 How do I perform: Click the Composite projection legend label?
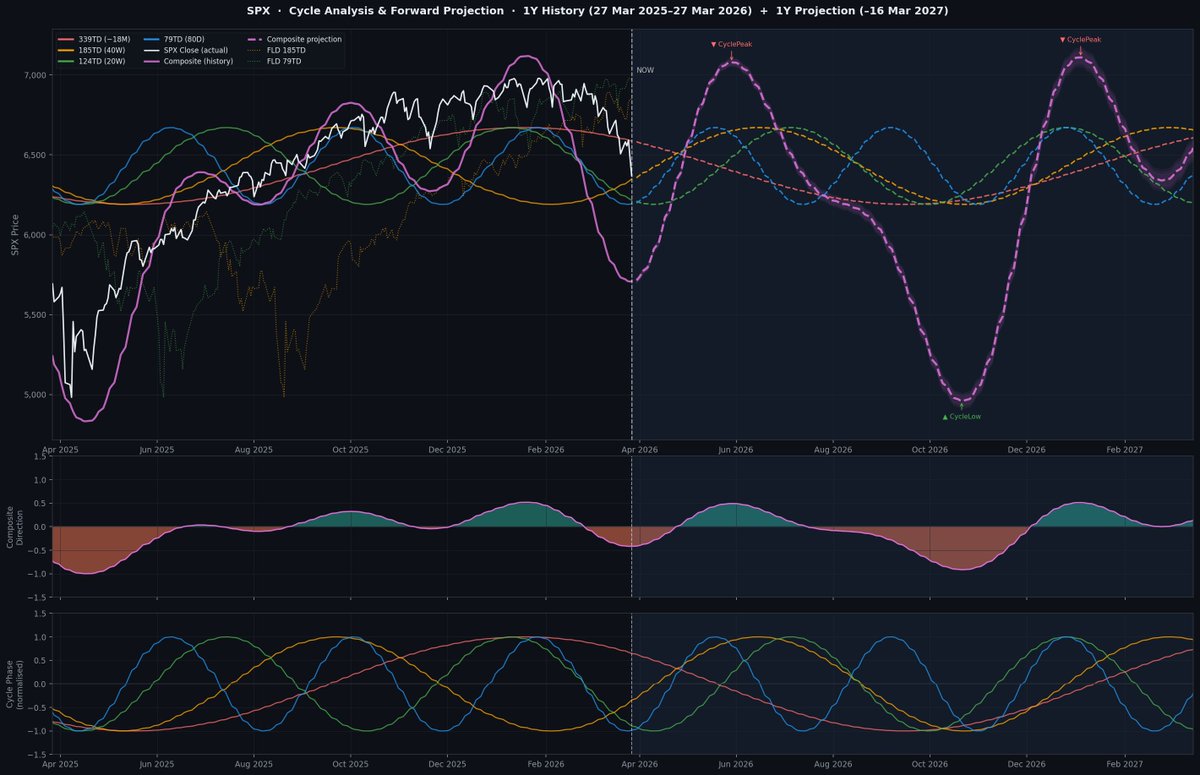pos(304,39)
